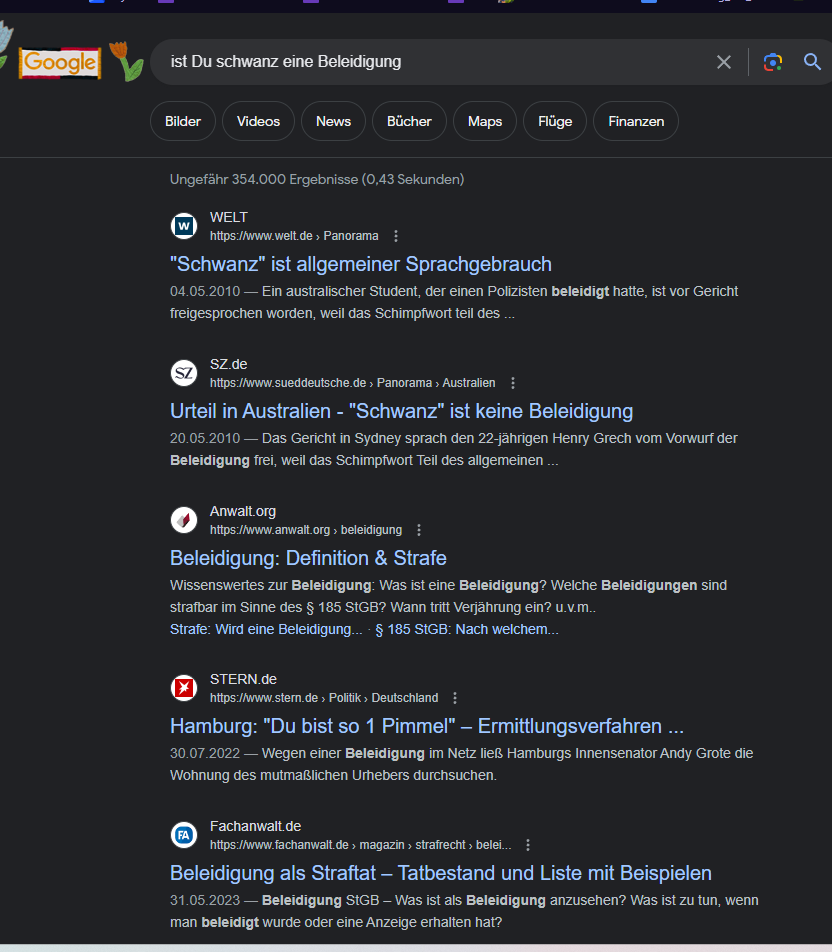Click the fachanwalt.de magazin › strafrecht URL
832x952 pixels.
[x=360, y=845]
